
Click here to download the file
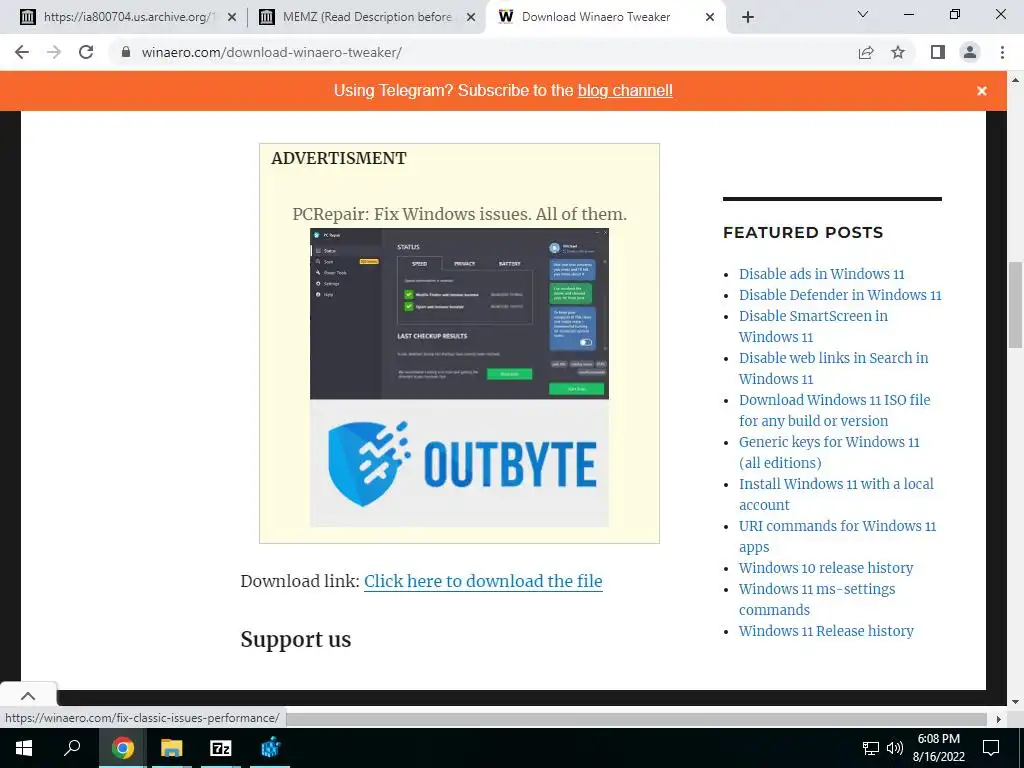483,581
